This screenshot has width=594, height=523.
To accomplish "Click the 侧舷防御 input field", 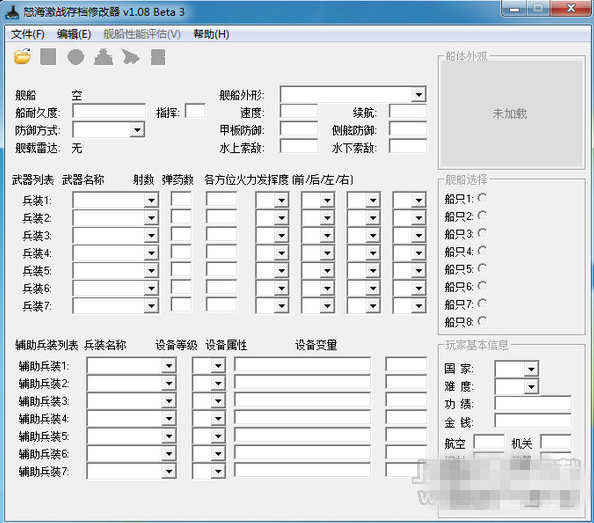I will 408,129.
